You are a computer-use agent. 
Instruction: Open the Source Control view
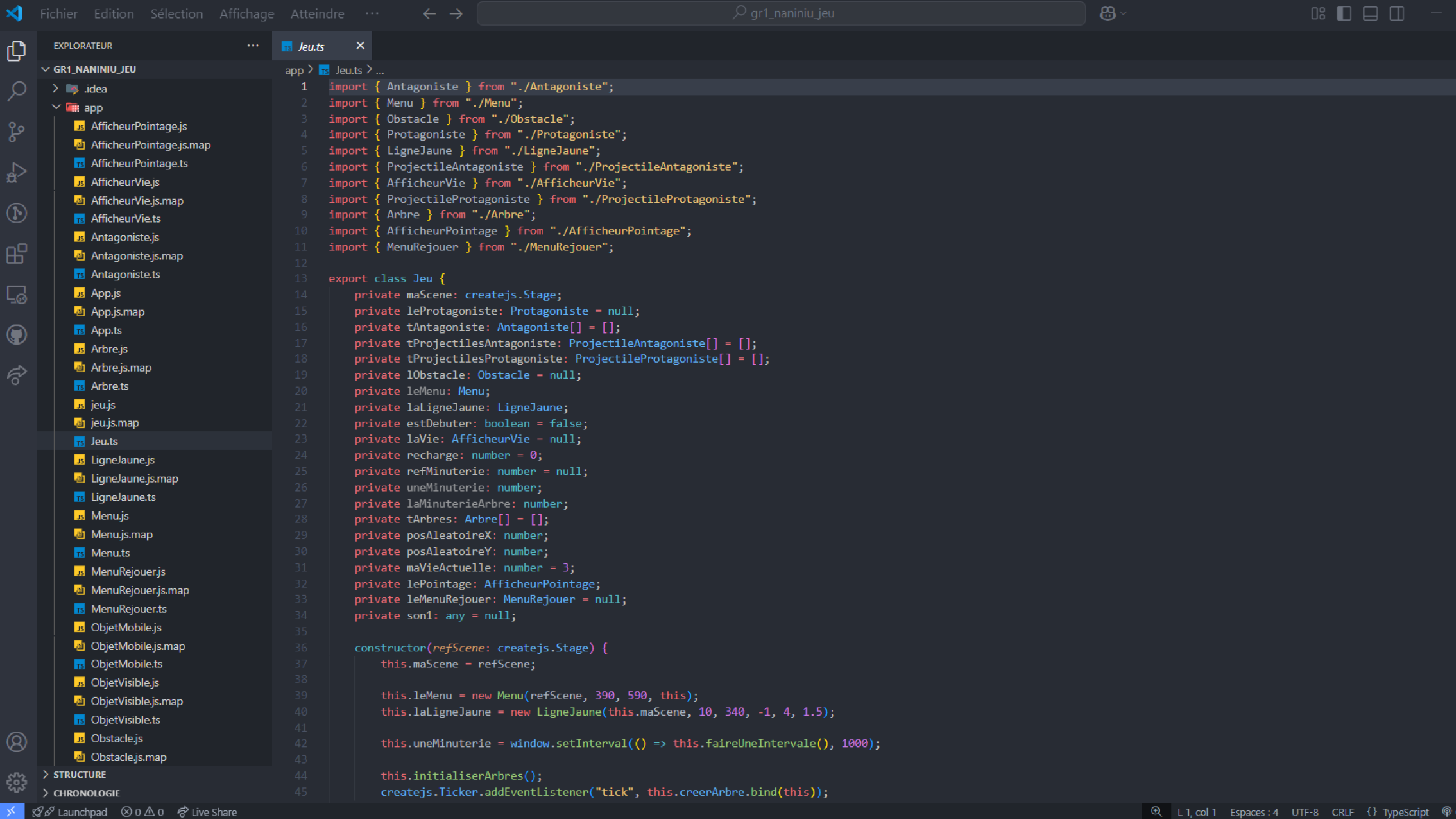coord(17,132)
